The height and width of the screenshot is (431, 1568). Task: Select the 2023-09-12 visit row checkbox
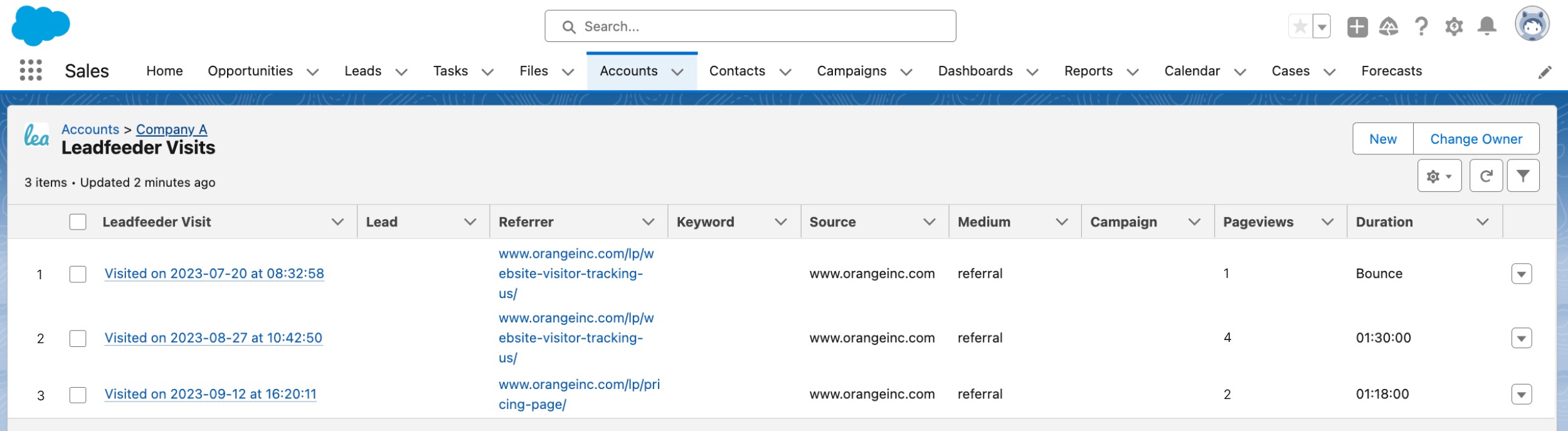point(78,395)
